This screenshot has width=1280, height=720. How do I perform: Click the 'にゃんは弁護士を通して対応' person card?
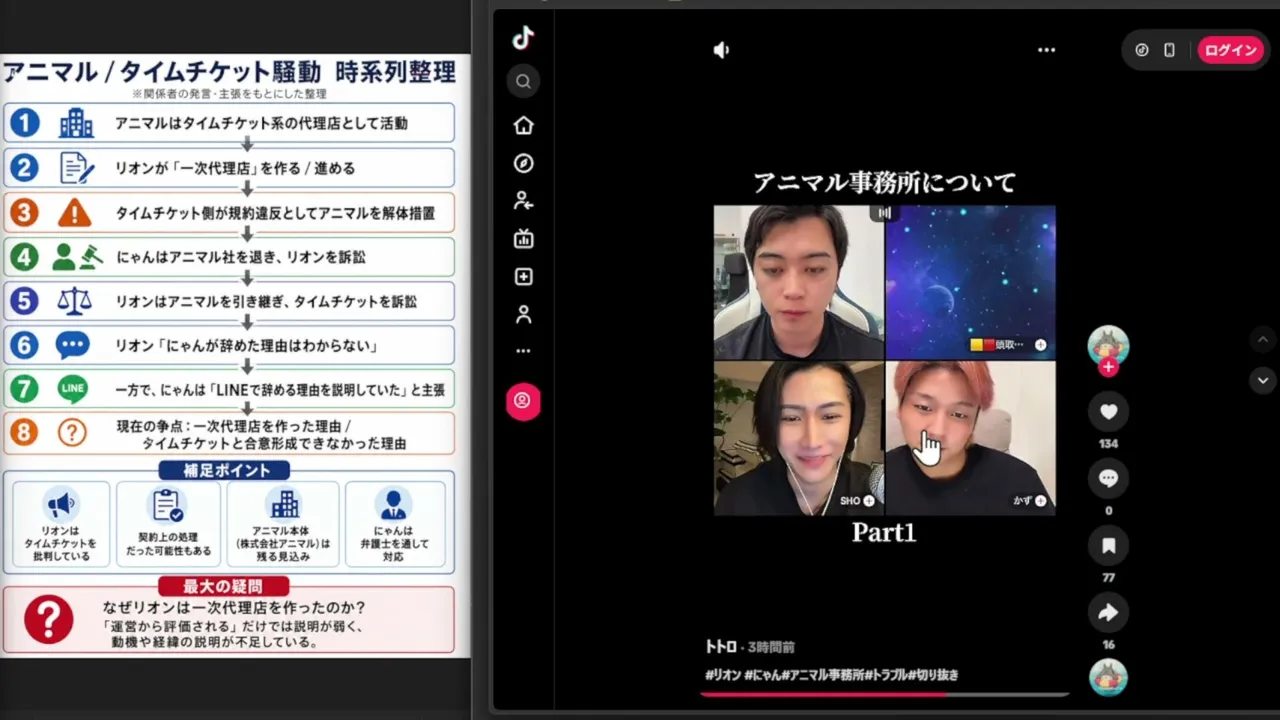point(394,524)
